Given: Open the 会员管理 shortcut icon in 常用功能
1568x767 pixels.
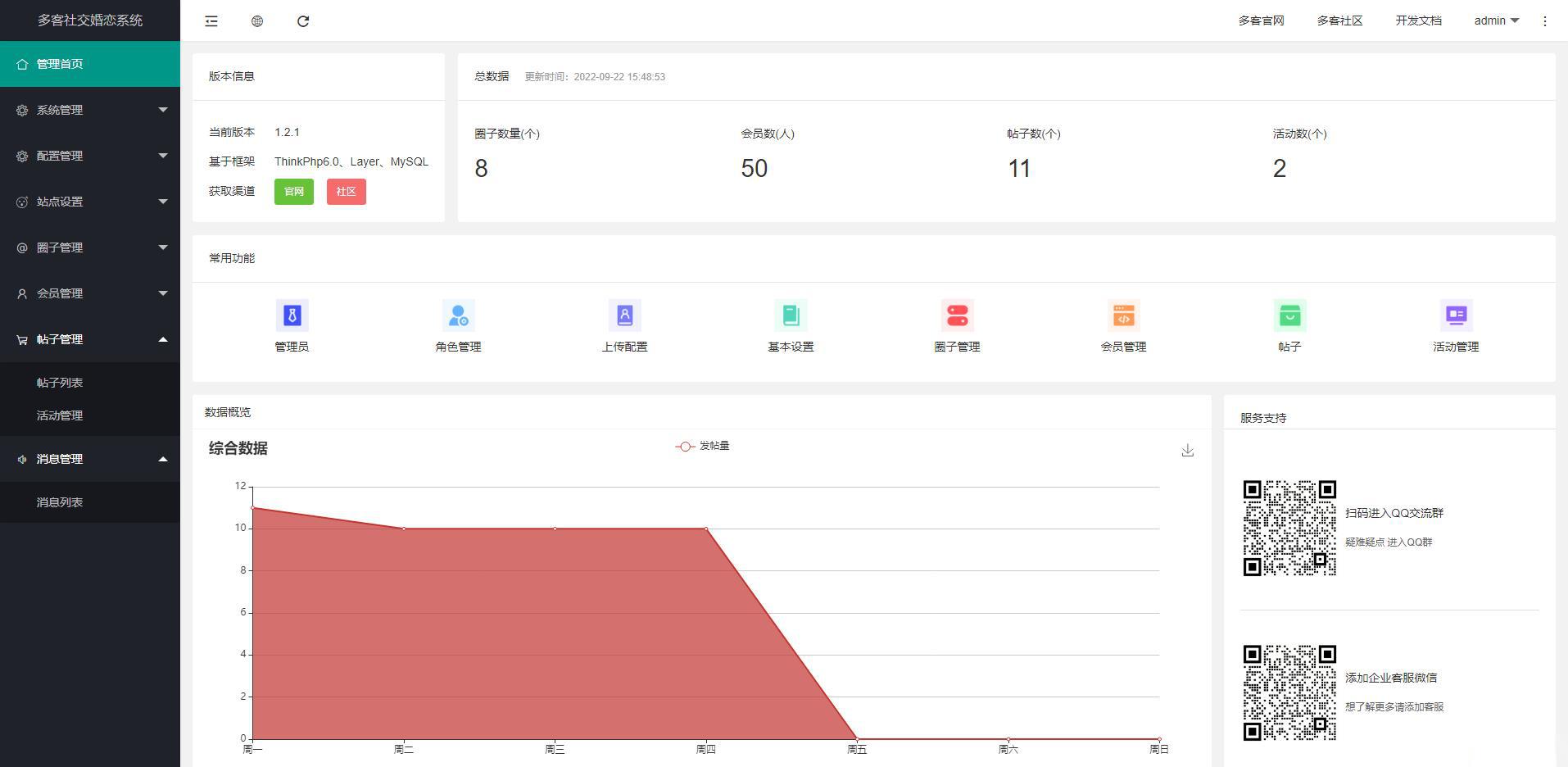Looking at the screenshot, I should (x=1123, y=315).
